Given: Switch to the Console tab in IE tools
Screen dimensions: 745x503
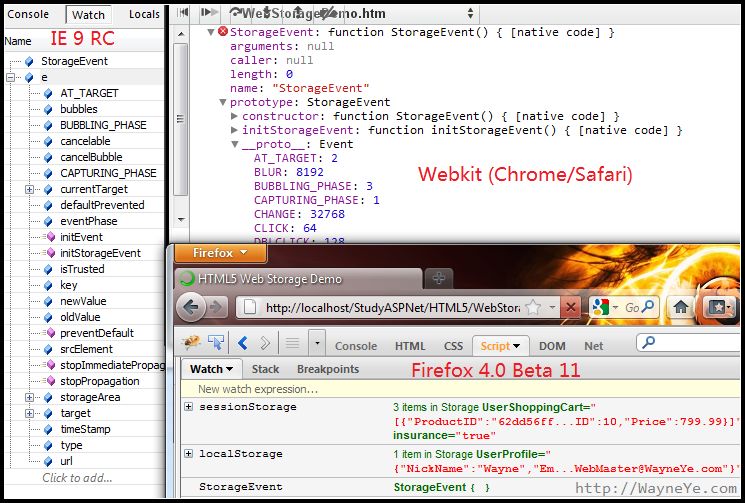Looking at the screenshot, I should tap(28, 14).
